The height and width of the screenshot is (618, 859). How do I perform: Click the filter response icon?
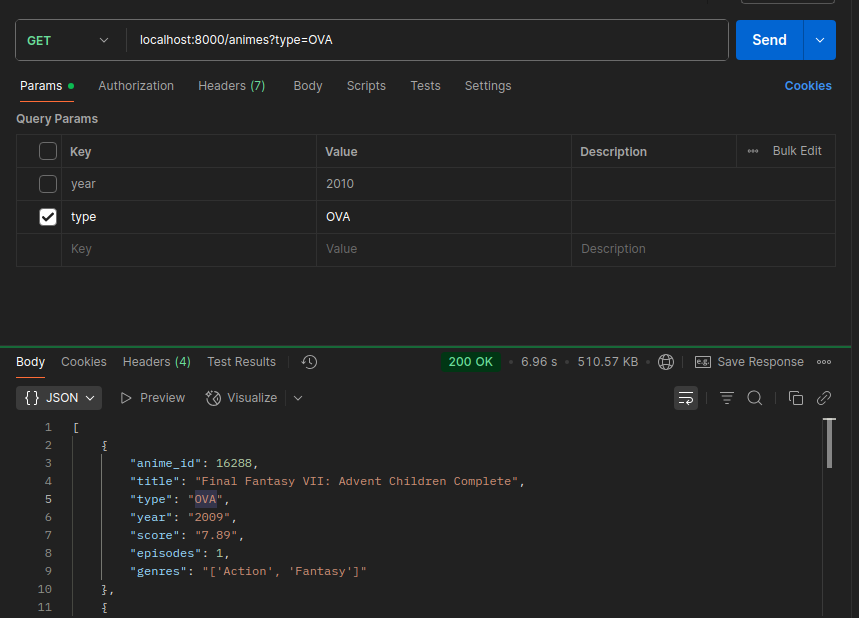(726, 398)
